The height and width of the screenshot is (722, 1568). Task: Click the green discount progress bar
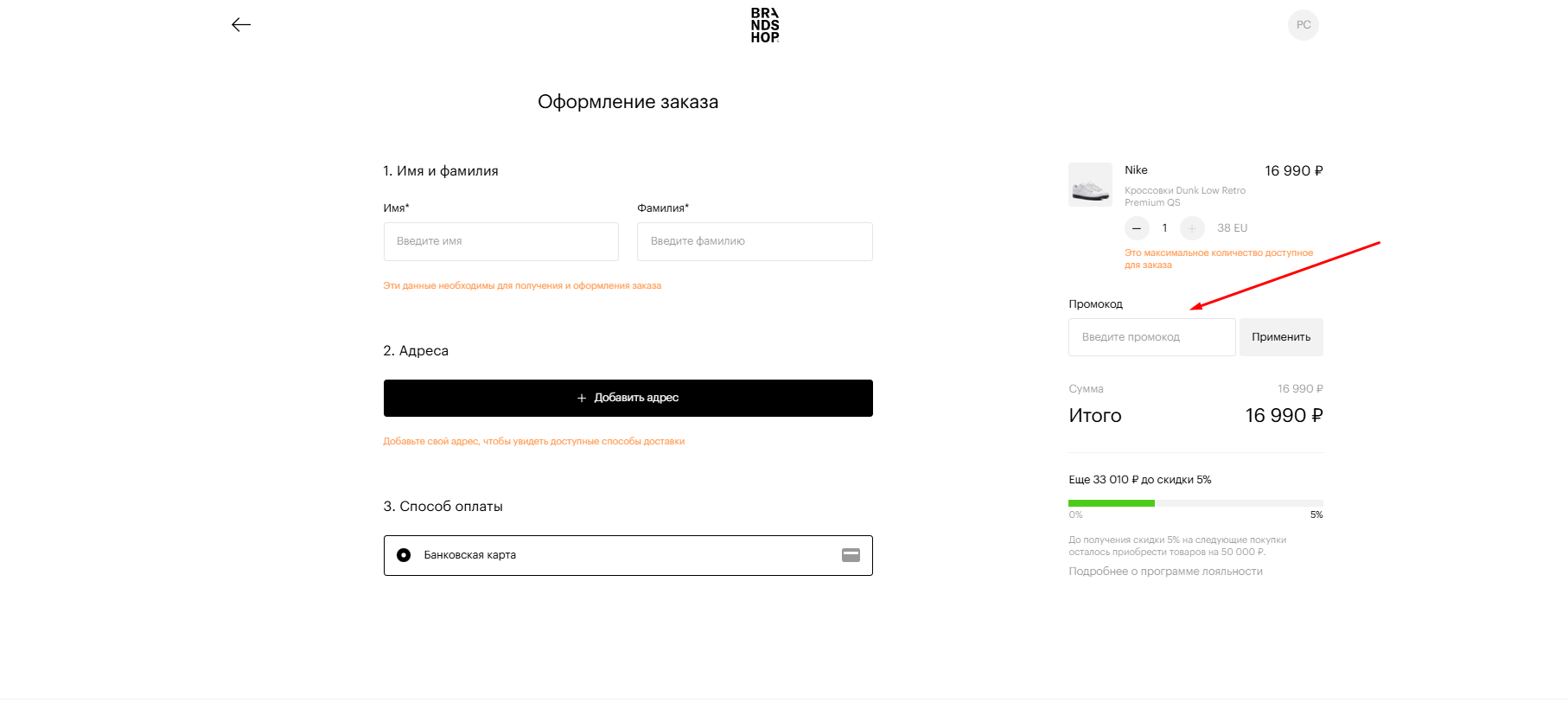(1112, 503)
